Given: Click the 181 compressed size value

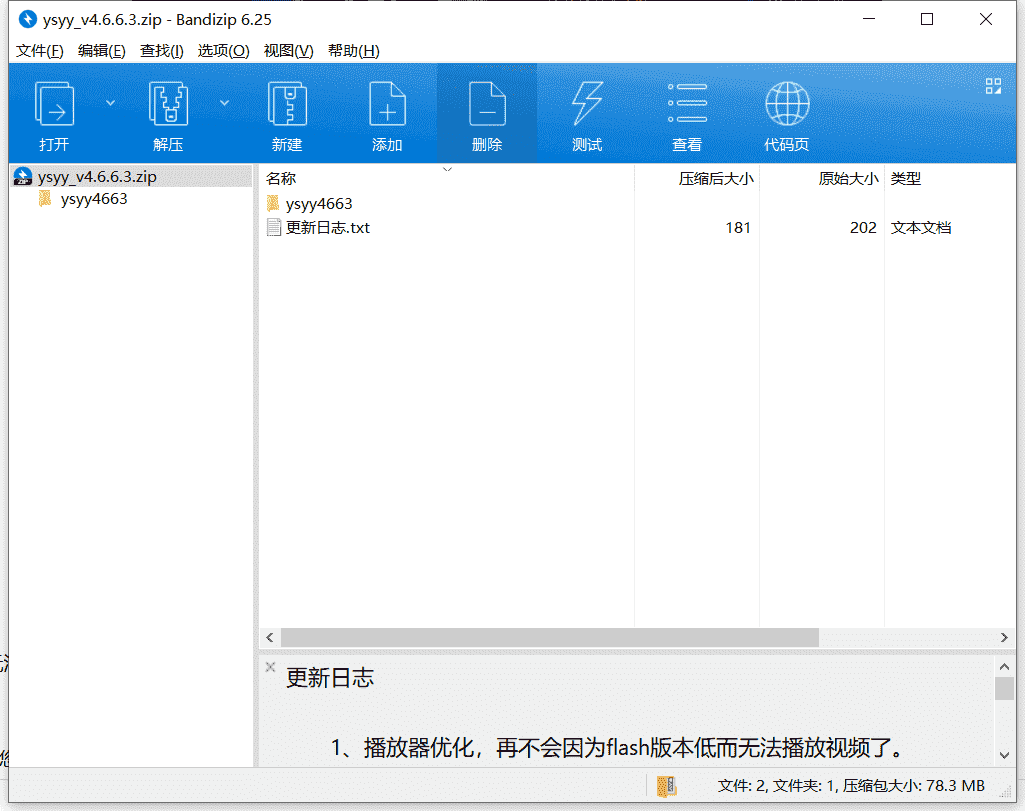Looking at the screenshot, I should (738, 227).
